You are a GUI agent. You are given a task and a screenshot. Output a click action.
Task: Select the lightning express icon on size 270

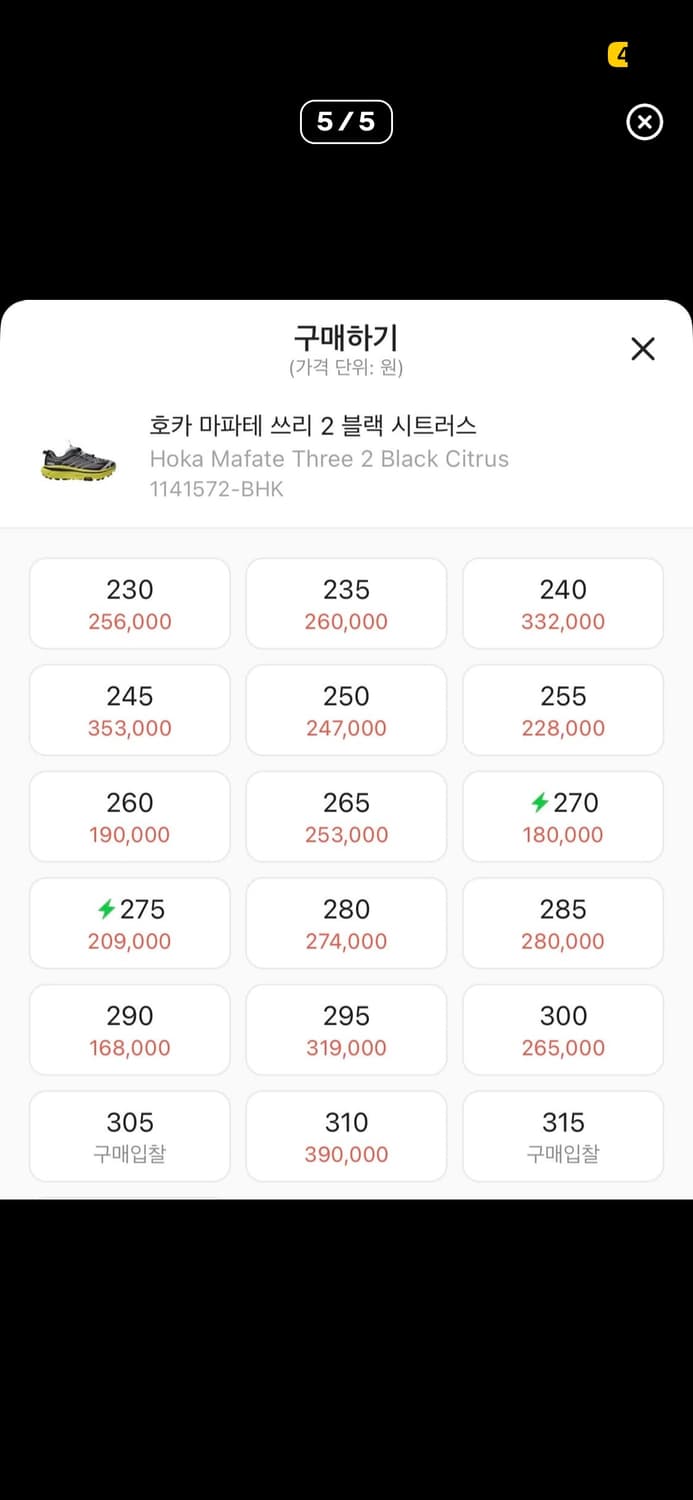540,801
